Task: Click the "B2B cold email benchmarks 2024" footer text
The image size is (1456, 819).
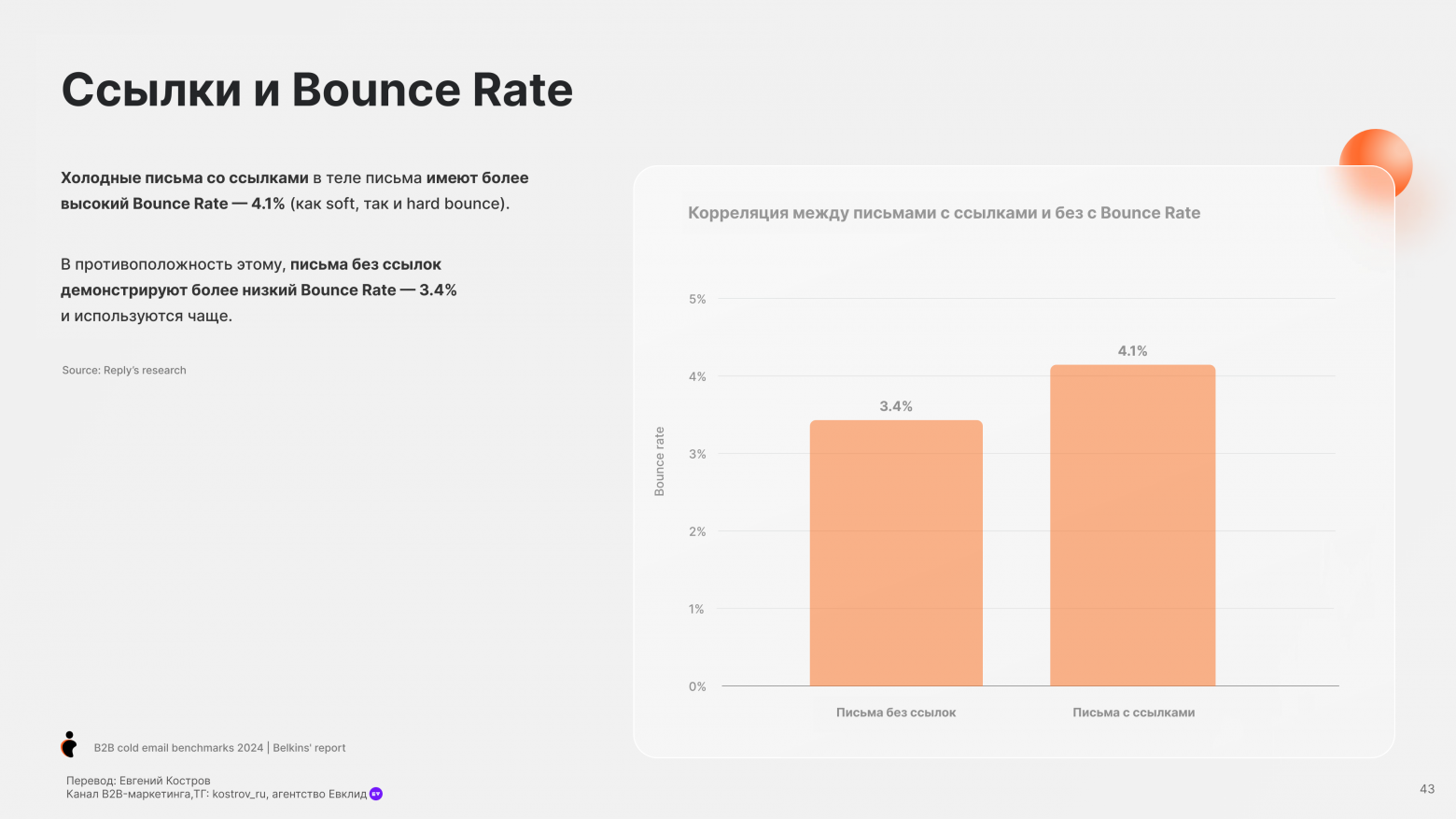Action: [x=178, y=748]
